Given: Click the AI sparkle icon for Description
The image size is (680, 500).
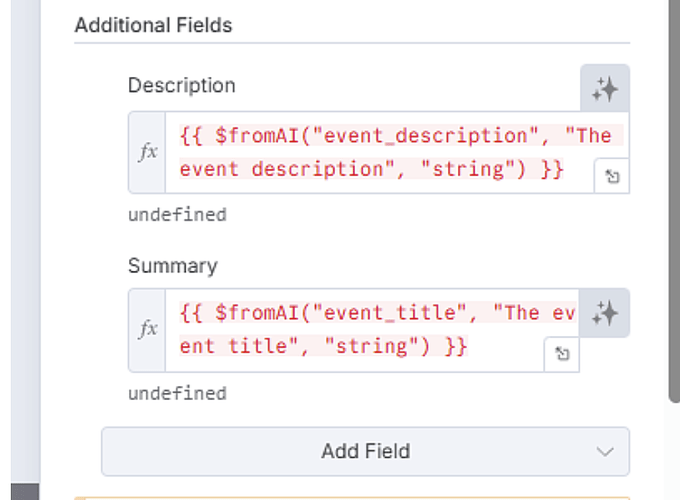Looking at the screenshot, I should [605, 89].
